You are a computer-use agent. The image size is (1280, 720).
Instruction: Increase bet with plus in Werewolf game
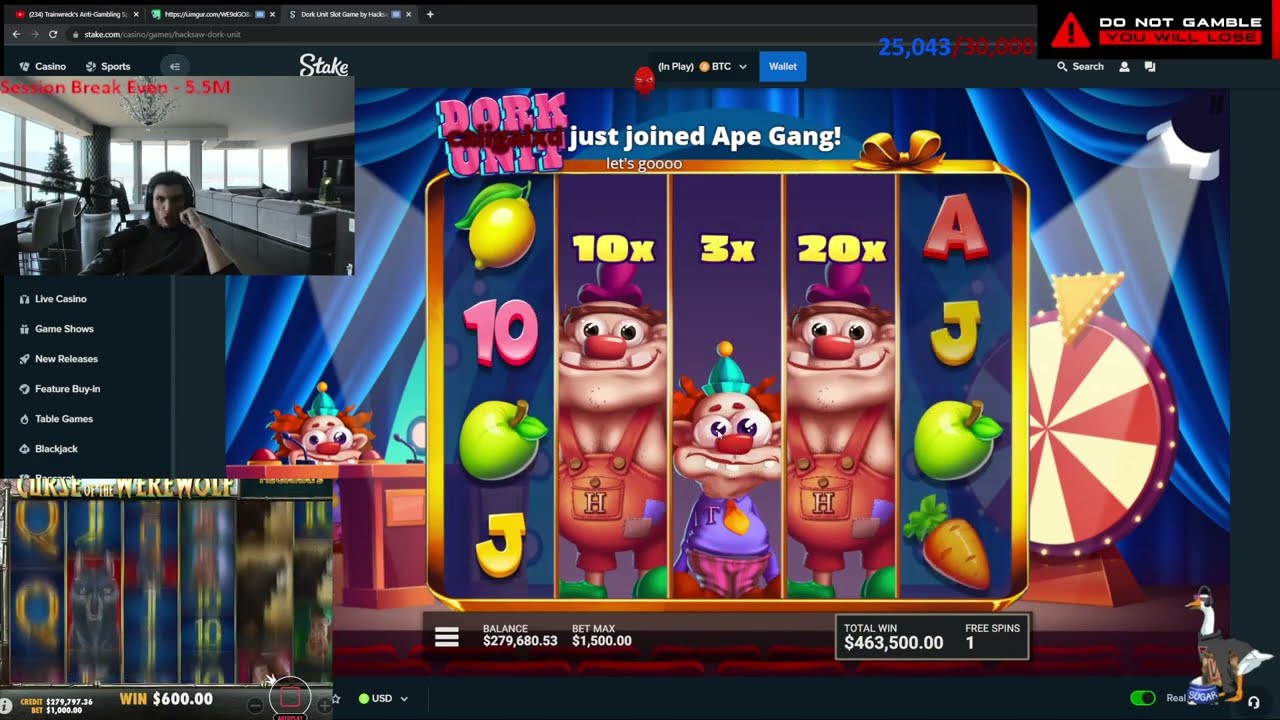tap(324, 706)
